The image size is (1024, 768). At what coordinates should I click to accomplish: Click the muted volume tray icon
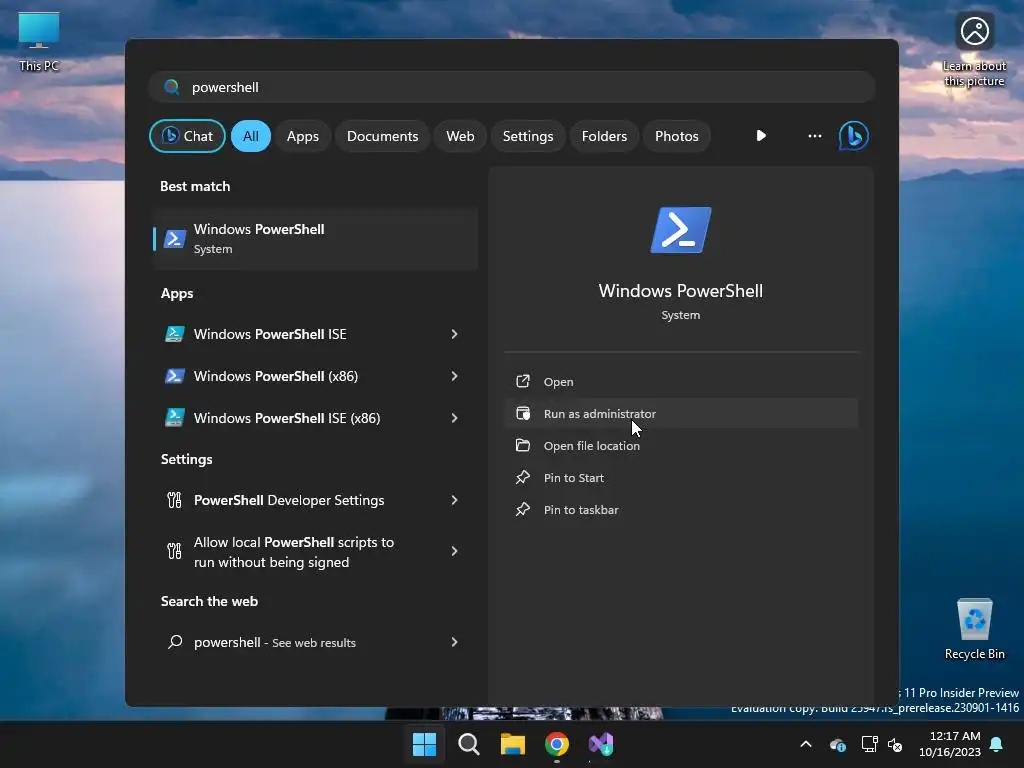pyautogui.click(x=895, y=744)
